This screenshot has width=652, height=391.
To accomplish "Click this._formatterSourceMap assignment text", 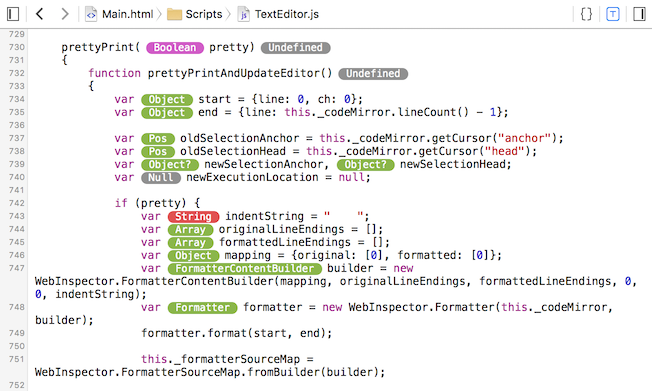I will click(227, 359).
